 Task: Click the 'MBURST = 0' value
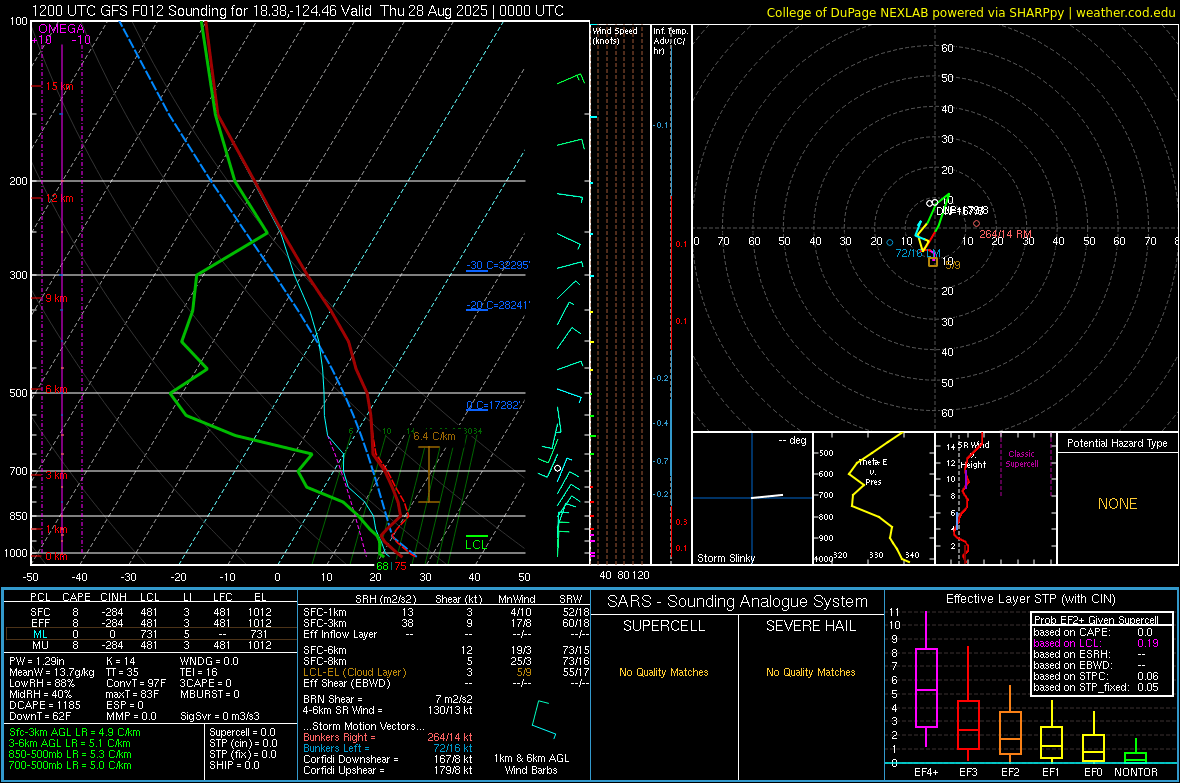[210, 694]
